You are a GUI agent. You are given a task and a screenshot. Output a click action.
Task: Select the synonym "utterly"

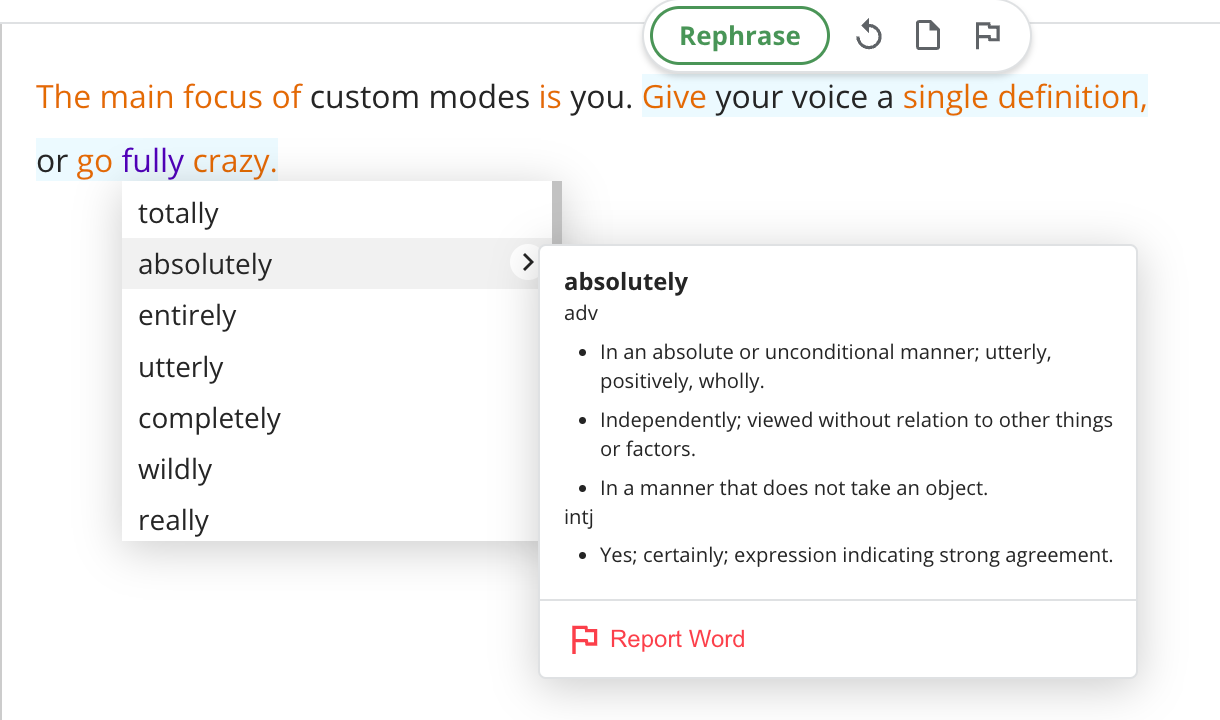pyautogui.click(x=180, y=367)
